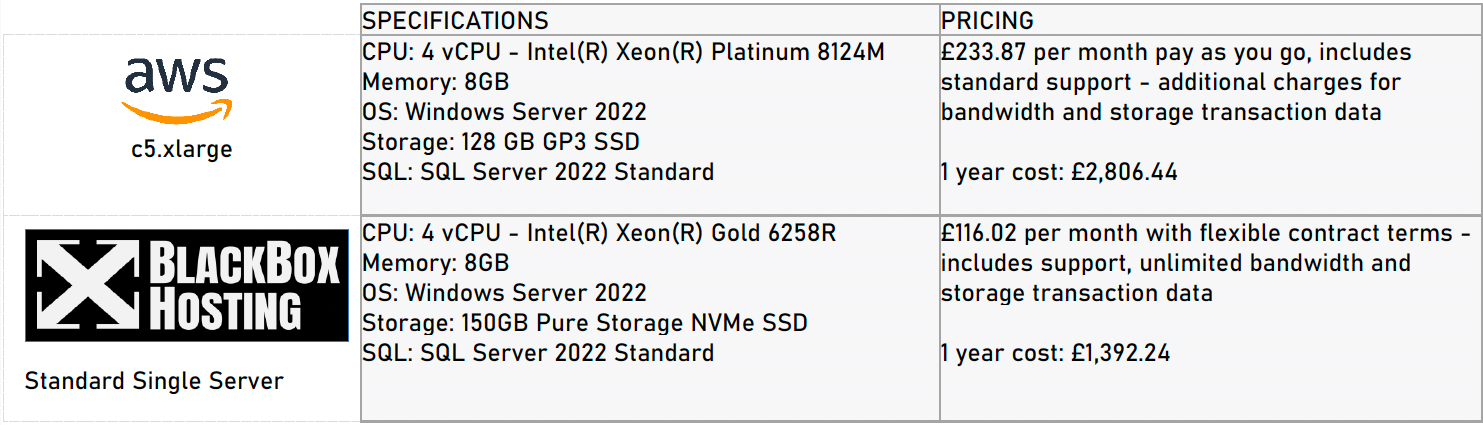Click BlackBox SQL Server 2022 Standard line
Screen dimensions: 1483x425
(538, 353)
